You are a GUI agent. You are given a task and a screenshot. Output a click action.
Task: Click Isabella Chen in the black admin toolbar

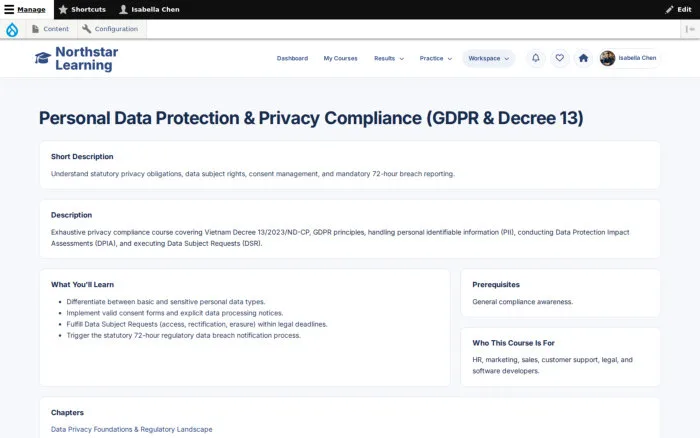click(x=155, y=9)
